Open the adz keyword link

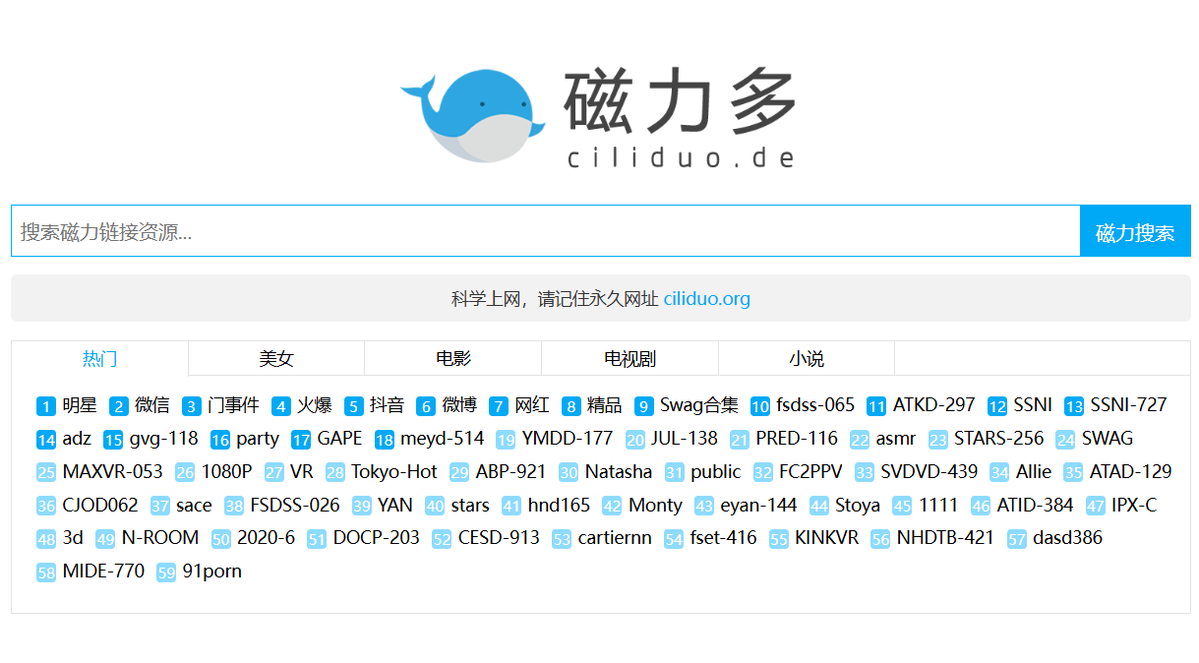tap(76, 439)
